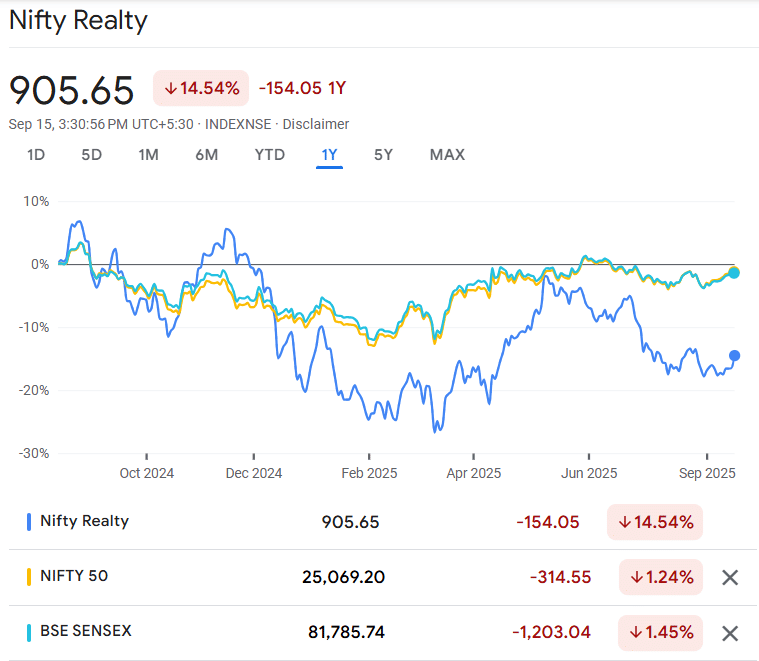Switch to the 1M range tab
The width and height of the screenshot is (759, 661).
click(148, 155)
